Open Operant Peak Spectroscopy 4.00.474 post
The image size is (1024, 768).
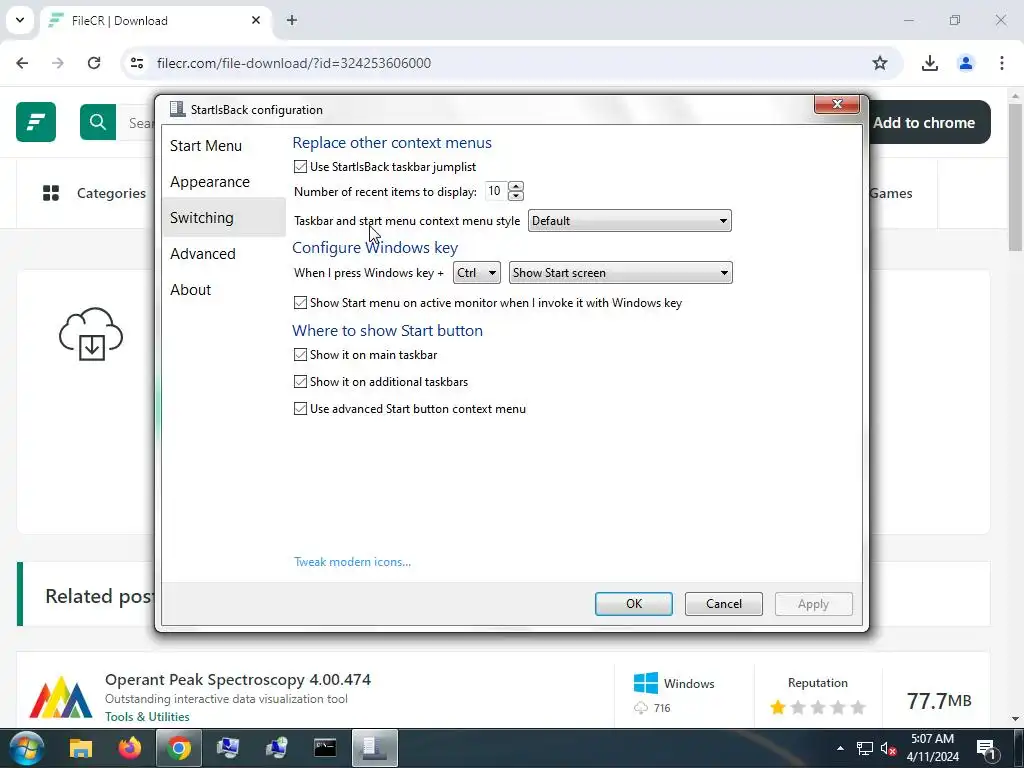(238, 679)
